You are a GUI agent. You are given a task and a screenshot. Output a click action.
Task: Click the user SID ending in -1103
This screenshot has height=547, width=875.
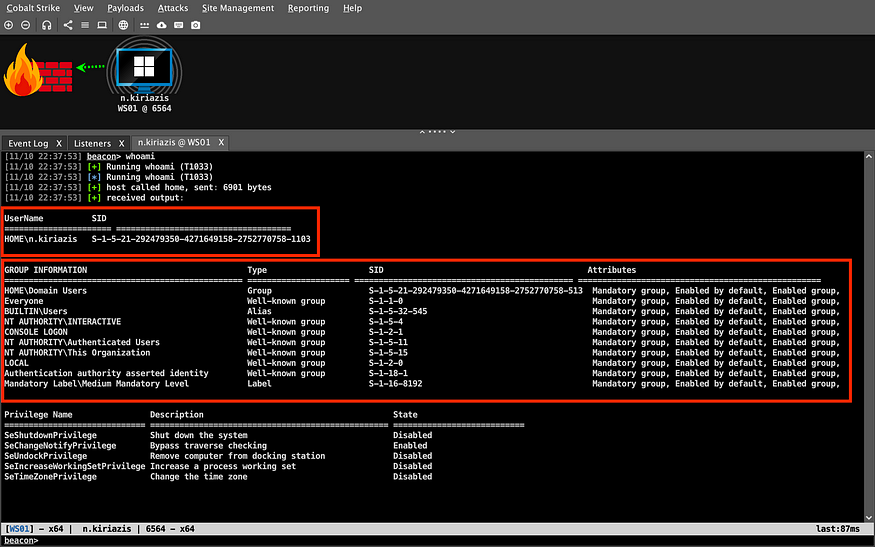[x=201, y=239]
